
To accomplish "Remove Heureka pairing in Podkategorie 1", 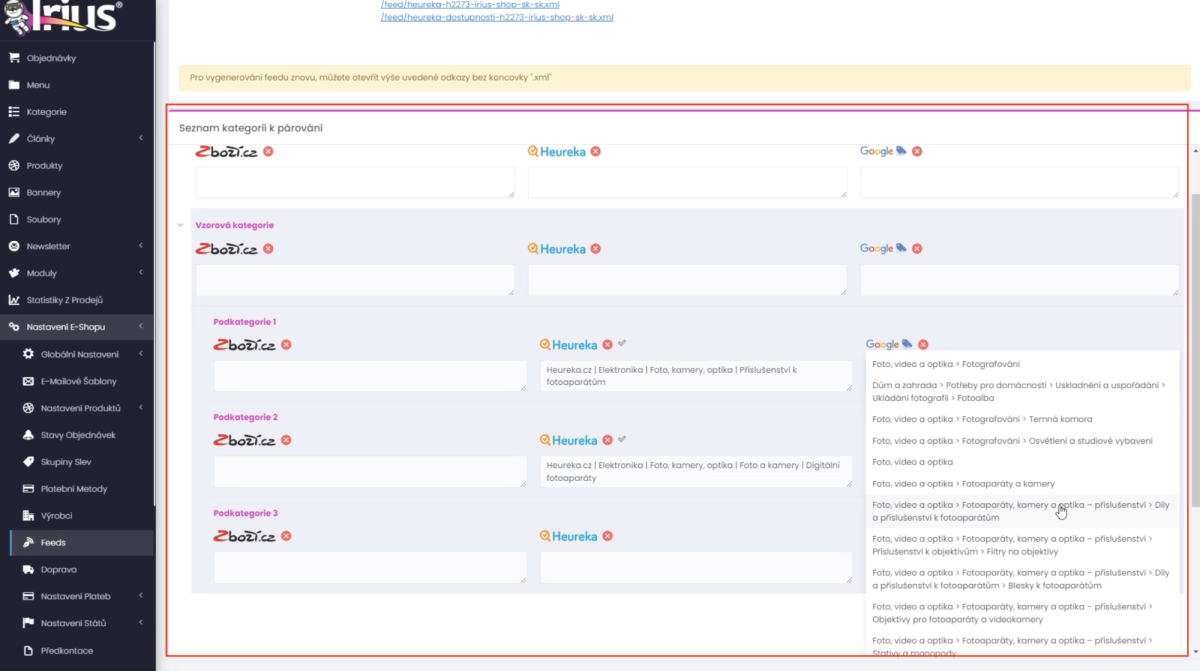I will (x=607, y=345).
